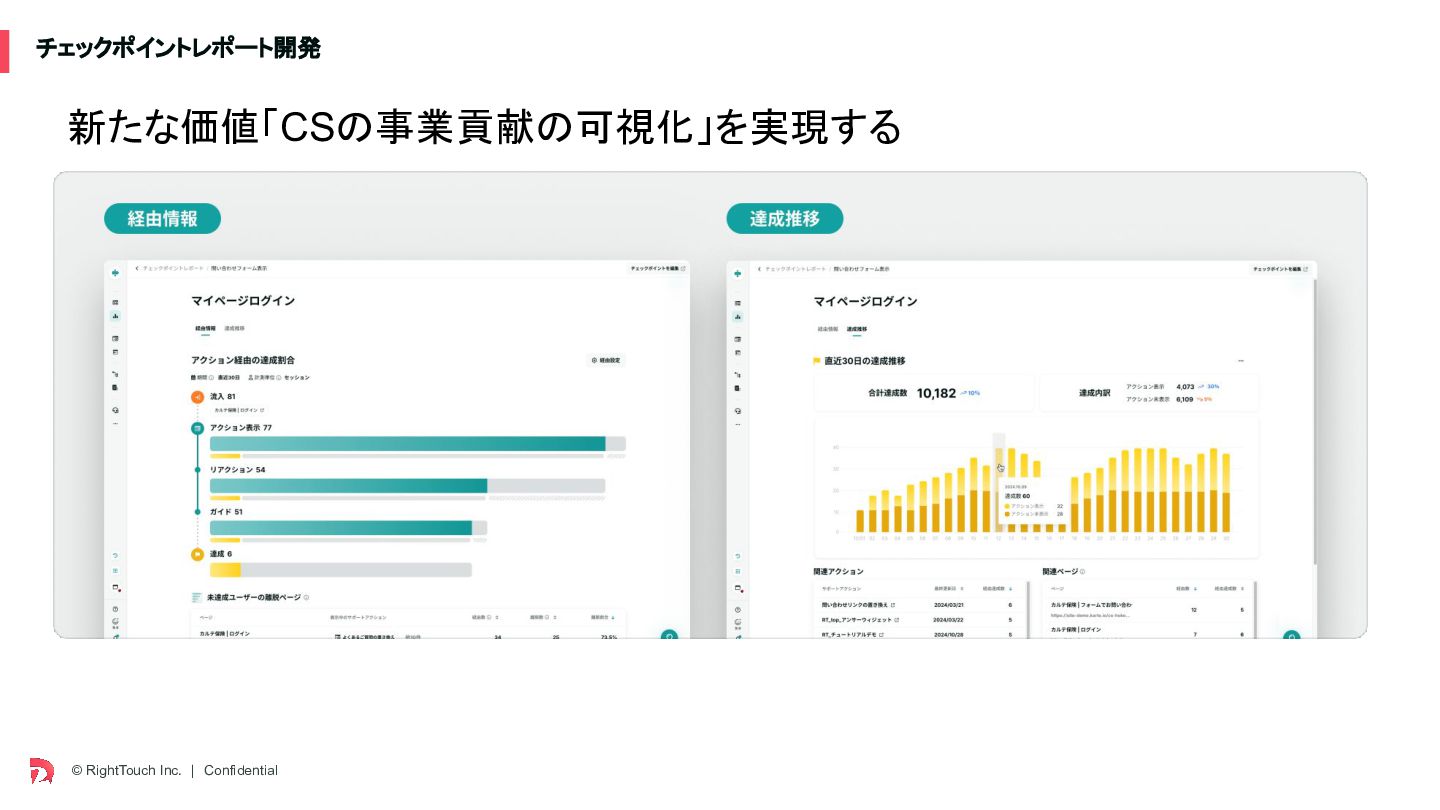Select the 経由情報 tab in the left screenshot

pyautogui.click(x=205, y=328)
